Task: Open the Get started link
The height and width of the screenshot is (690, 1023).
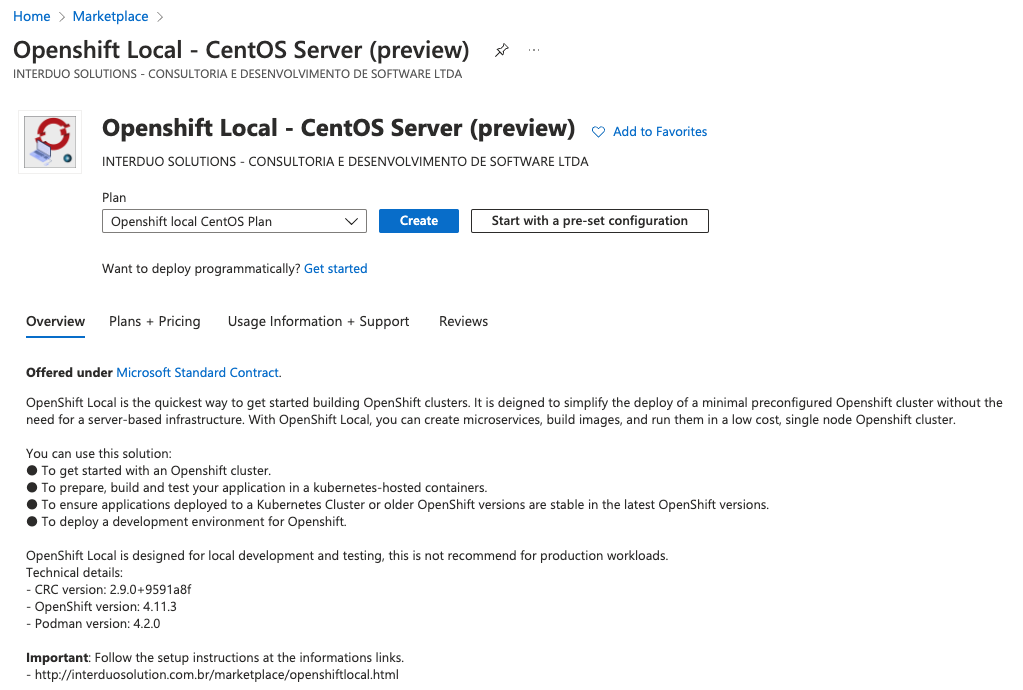Action: [335, 269]
